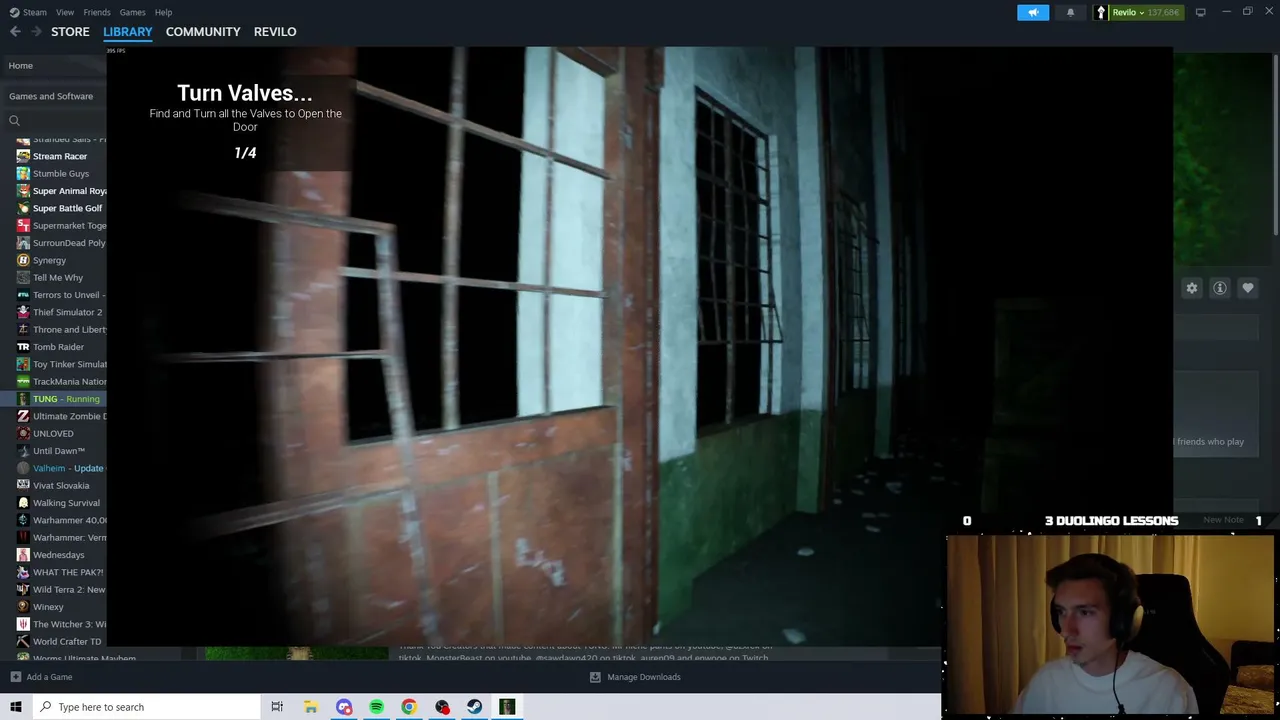Click the Windows taskbar search box
The image size is (1280, 720).
click(x=146, y=707)
